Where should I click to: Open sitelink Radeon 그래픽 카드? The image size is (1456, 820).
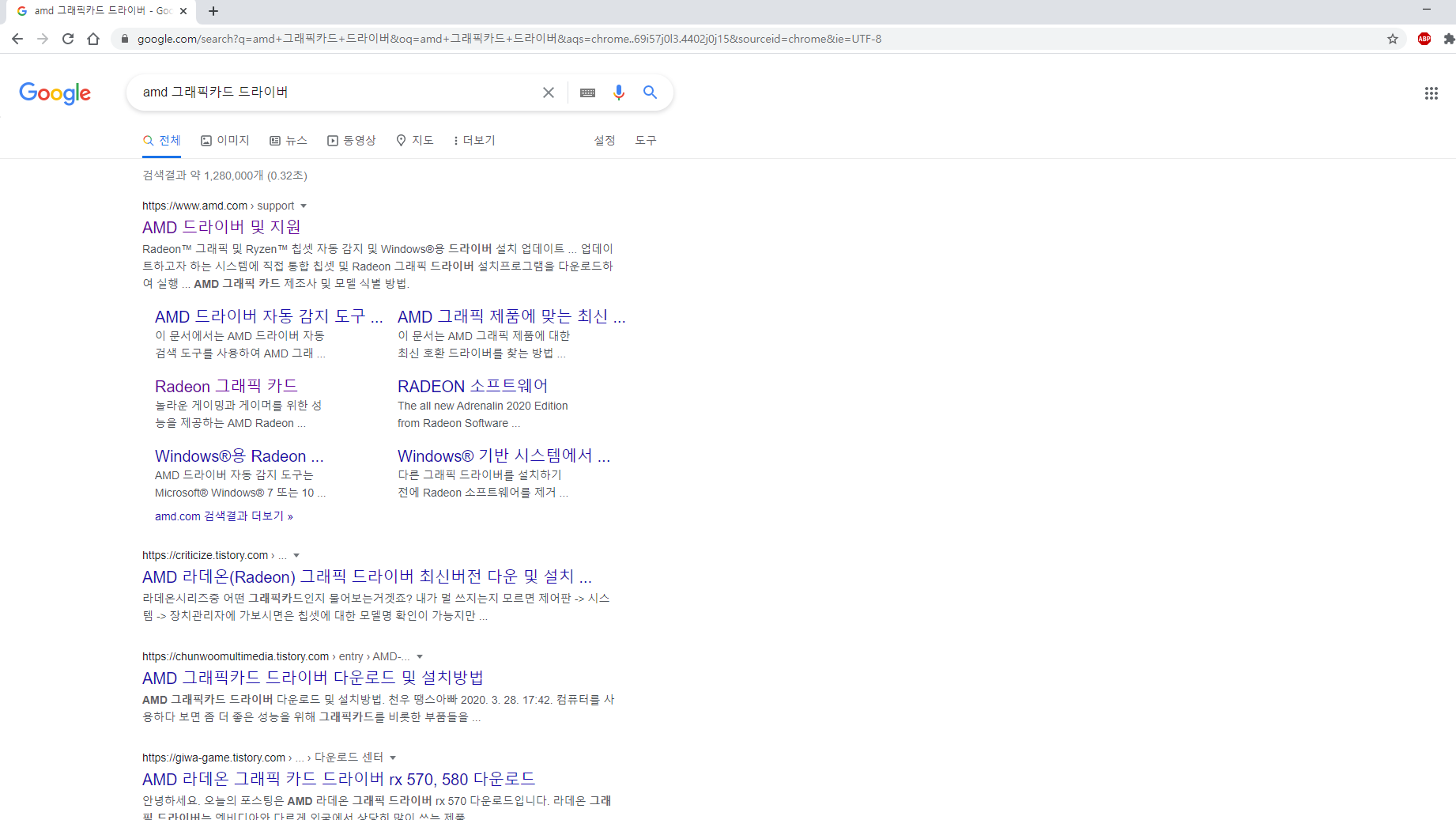pyautogui.click(x=226, y=386)
